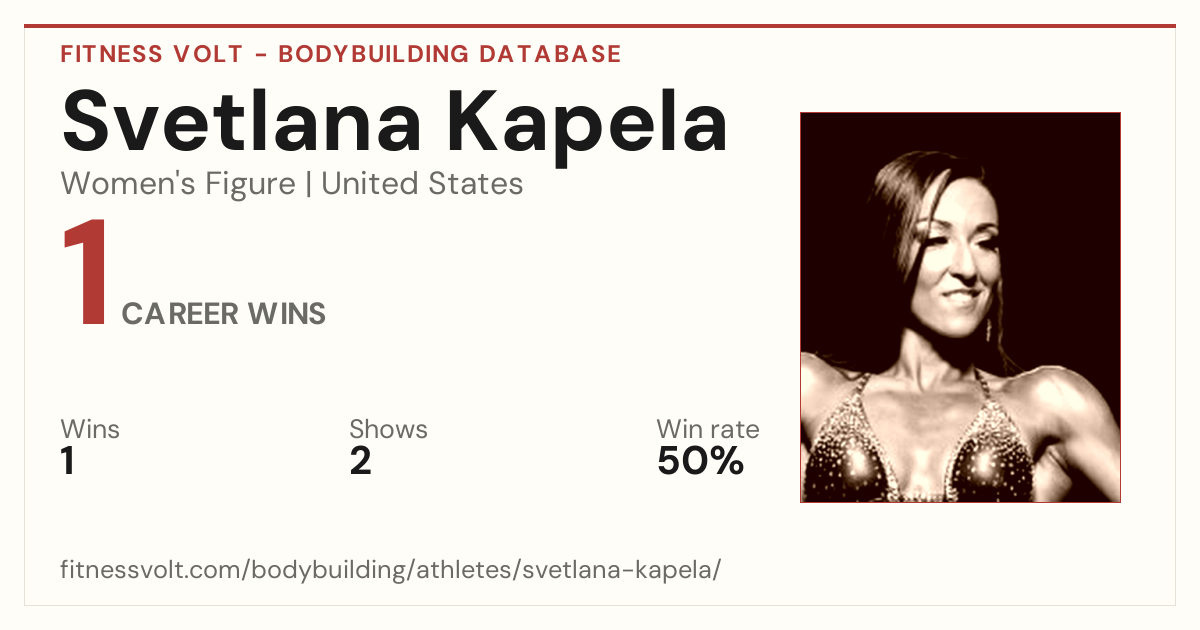Click the 50% win rate value
The width and height of the screenshot is (1200, 630).
(x=700, y=462)
